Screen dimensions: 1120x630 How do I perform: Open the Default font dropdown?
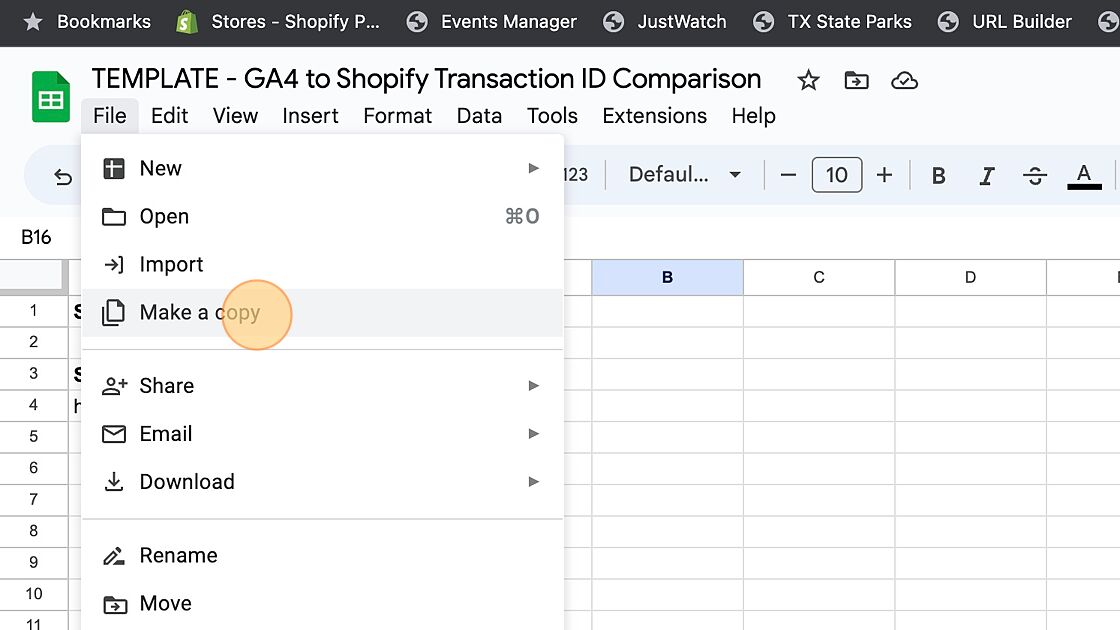[685, 175]
